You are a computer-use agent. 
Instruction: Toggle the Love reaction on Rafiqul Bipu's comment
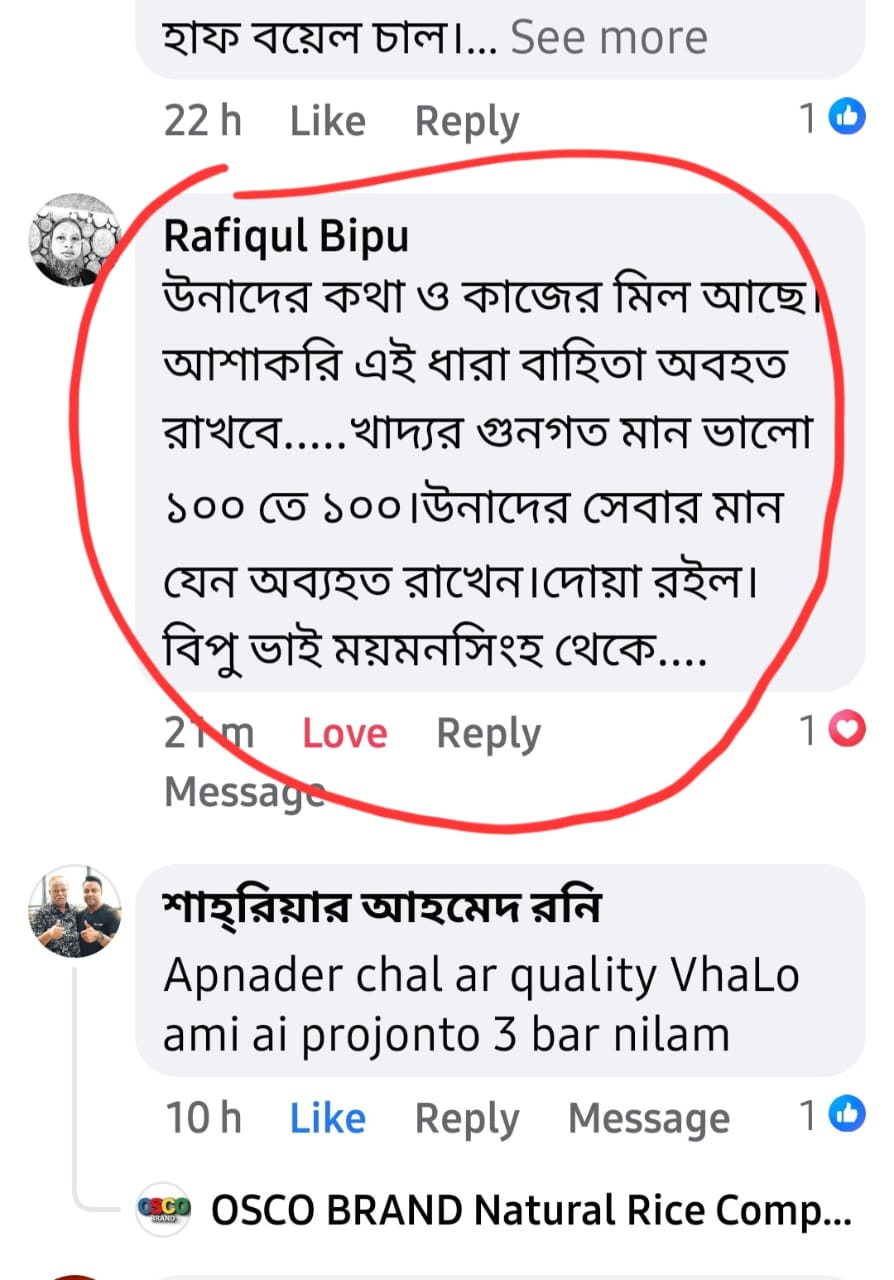pyautogui.click(x=344, y=734)
